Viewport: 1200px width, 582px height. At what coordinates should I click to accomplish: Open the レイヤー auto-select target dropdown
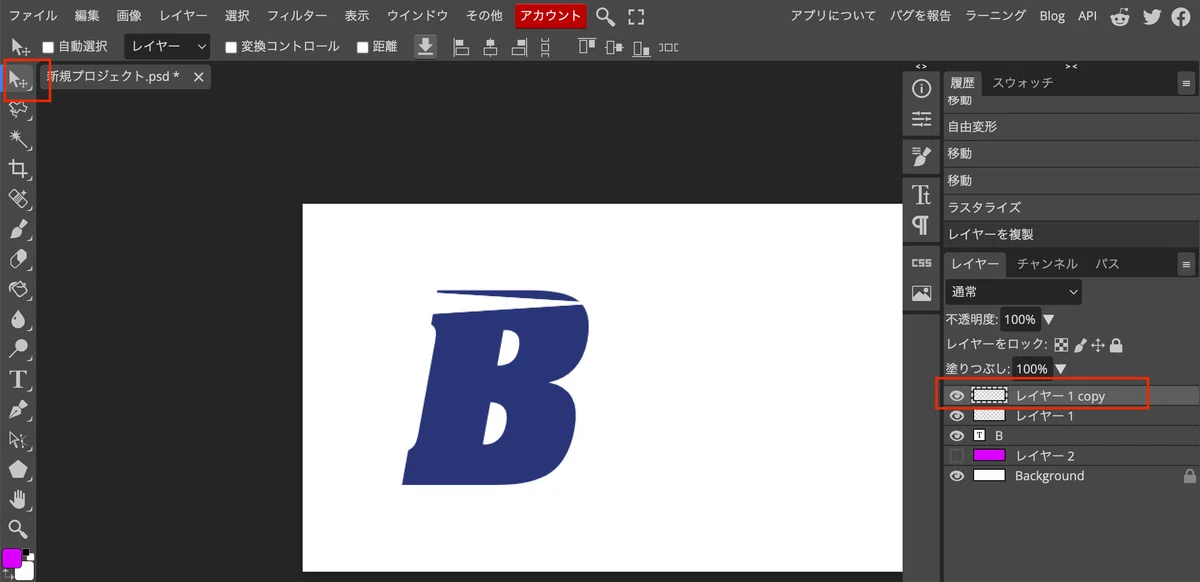click(168, 47)
